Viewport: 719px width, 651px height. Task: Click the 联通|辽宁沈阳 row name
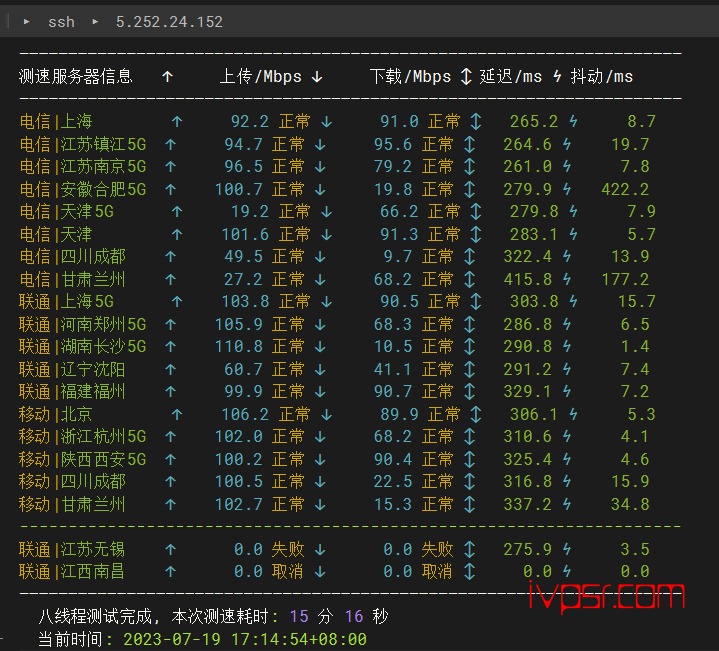(72, 369)
